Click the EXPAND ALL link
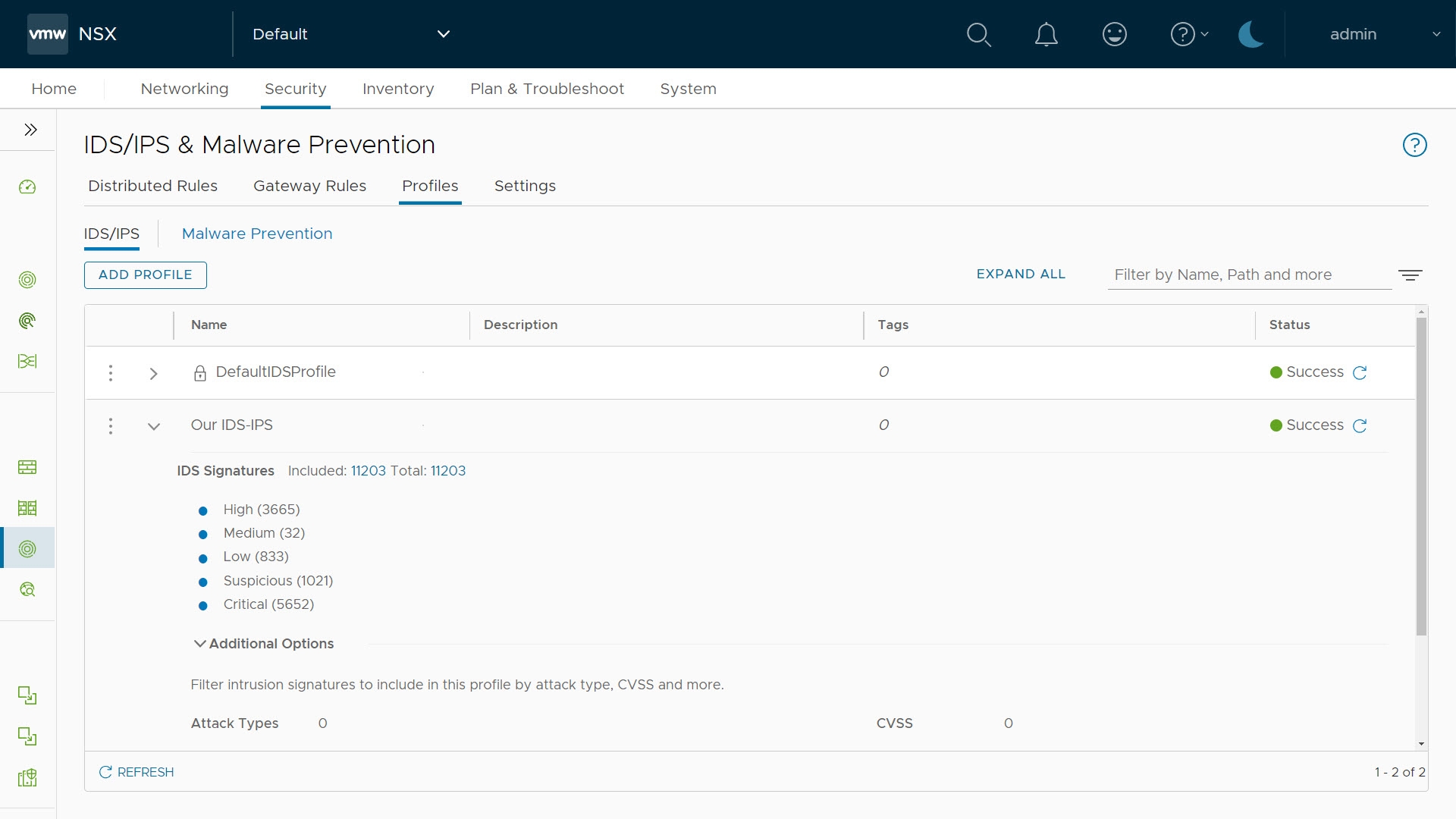 1020,274
